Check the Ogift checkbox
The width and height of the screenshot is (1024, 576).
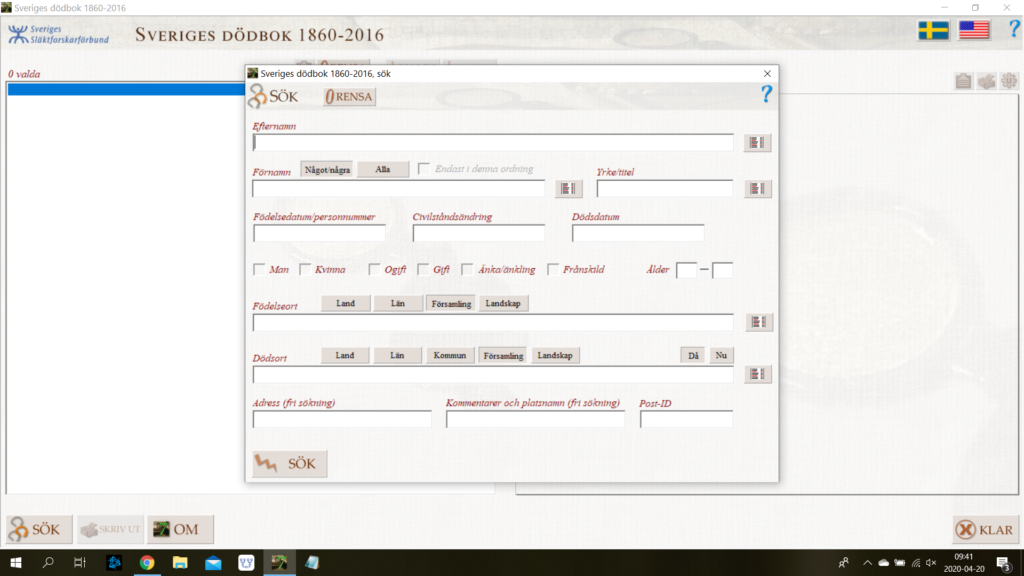374,270
